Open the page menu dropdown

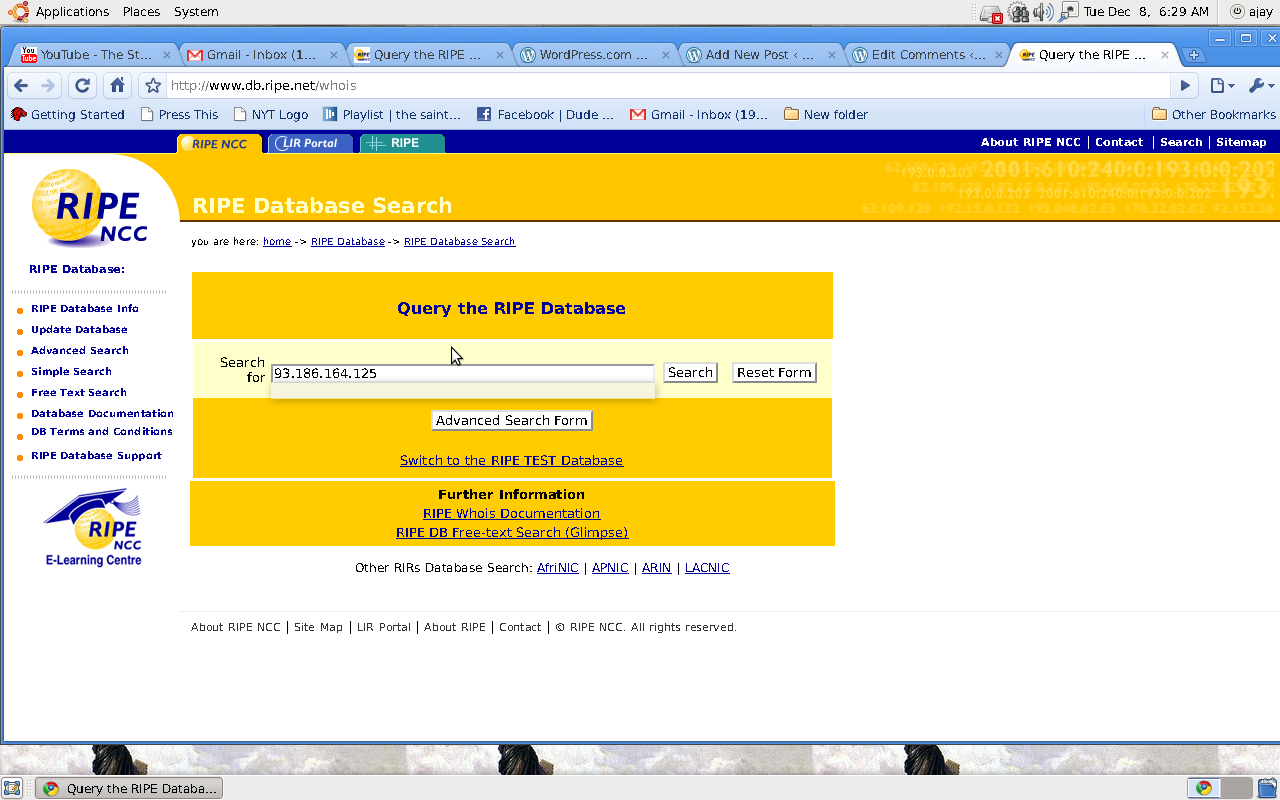[1222, 86]
